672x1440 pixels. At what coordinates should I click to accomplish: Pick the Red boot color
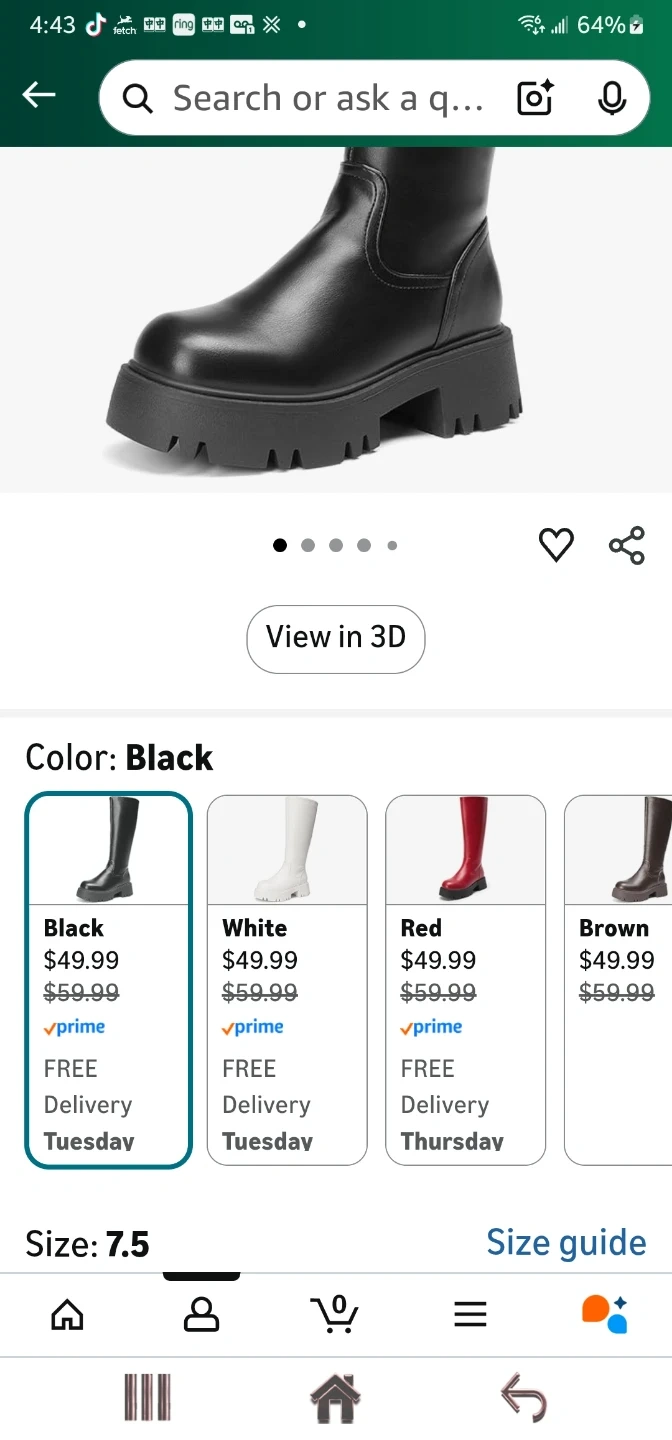pyautogui.click(x=465, y=980)
